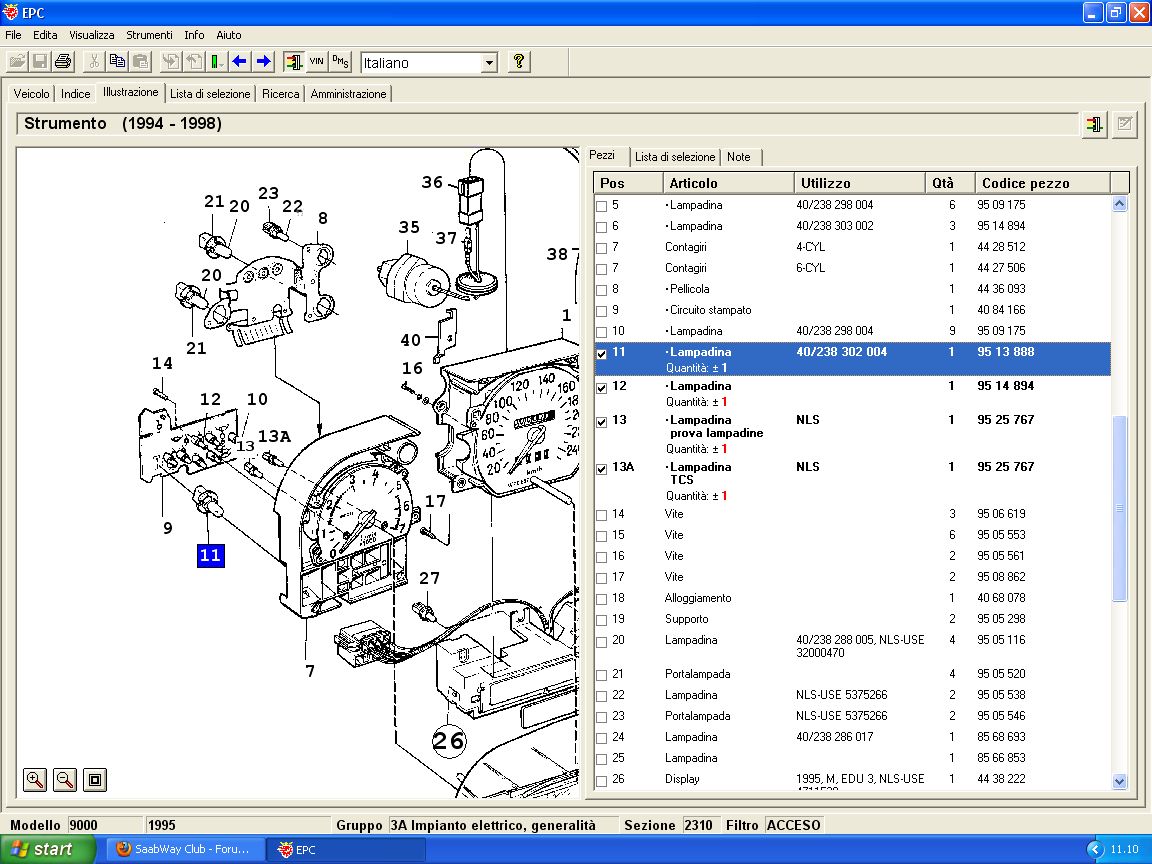This screenshot has height=864, width=1152.
Task: Click the DMS toolbar button
Action: (340, 62)
